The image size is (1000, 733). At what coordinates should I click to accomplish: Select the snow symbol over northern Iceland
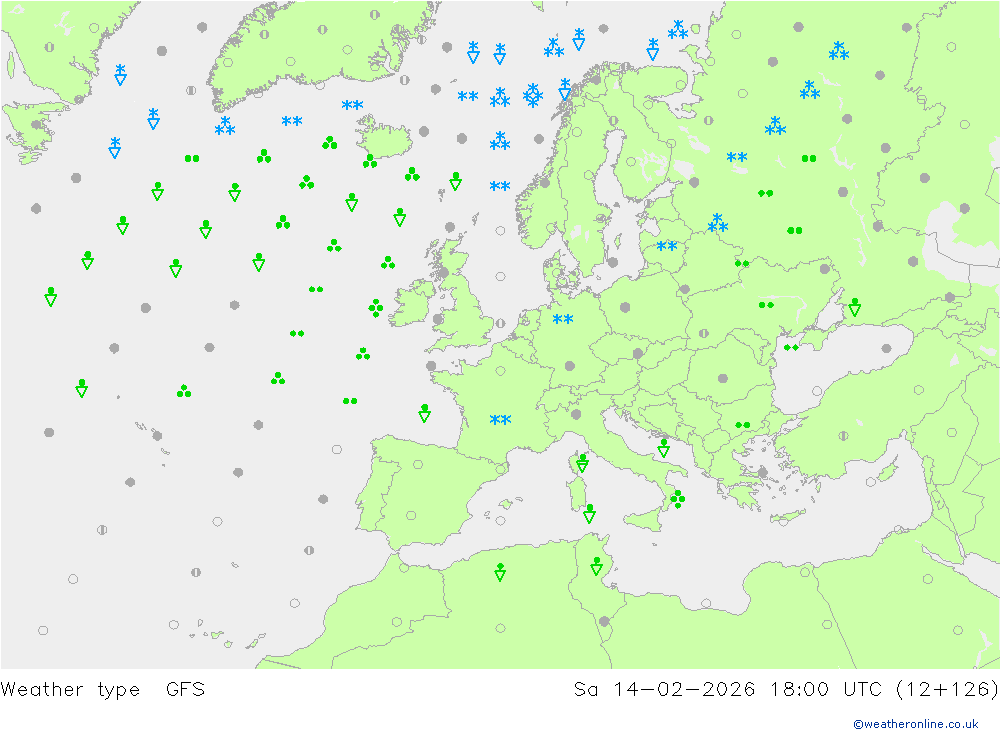[x=352, y=105]
